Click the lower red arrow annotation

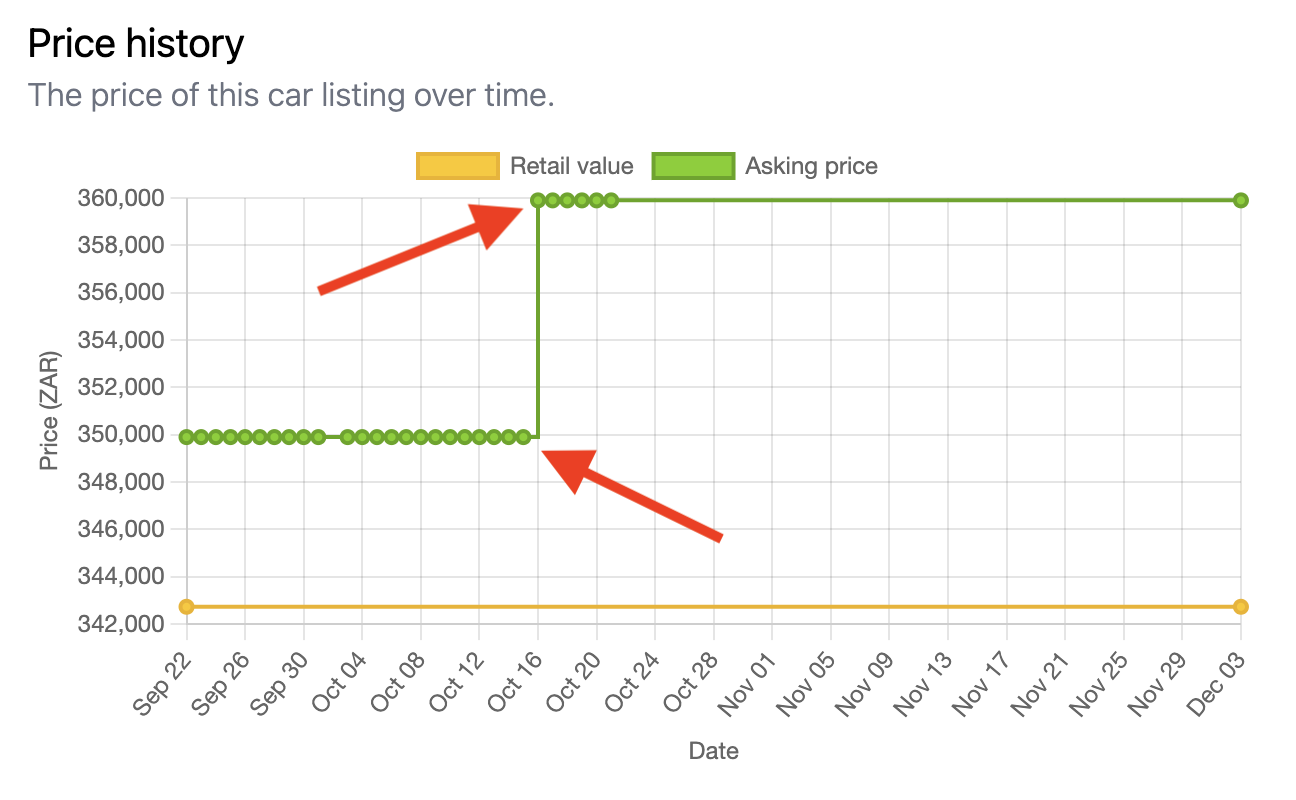pos(632,495)
